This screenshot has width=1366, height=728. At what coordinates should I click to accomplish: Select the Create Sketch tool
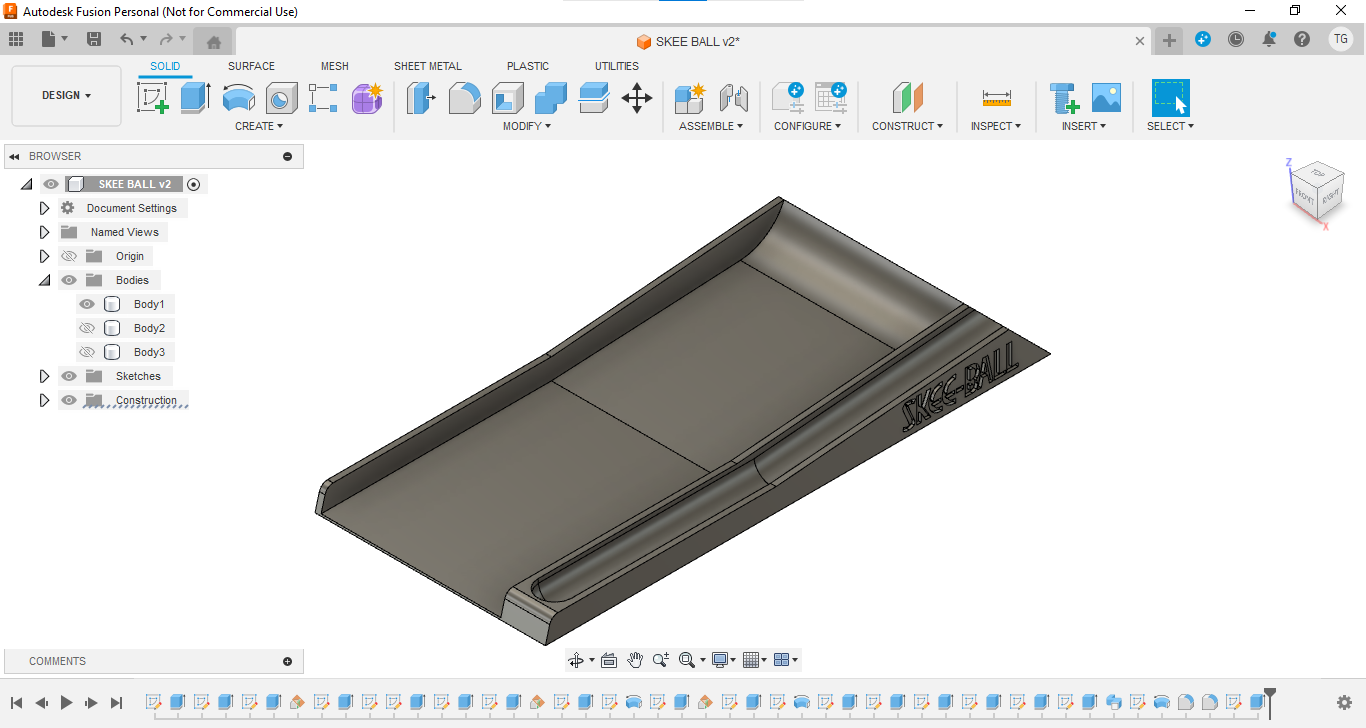[x=153, y=98]
